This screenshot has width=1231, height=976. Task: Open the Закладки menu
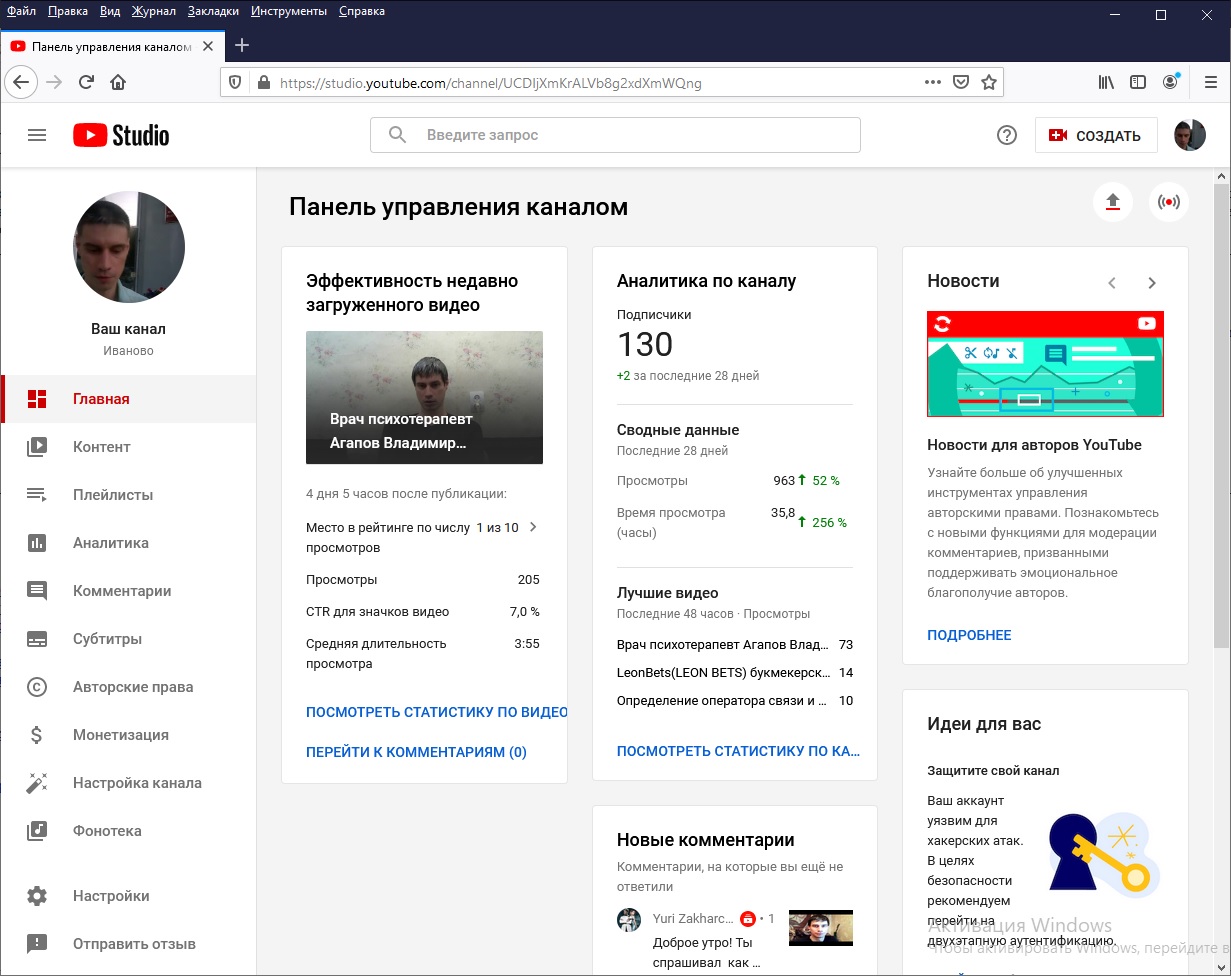(x=213, y=11)
